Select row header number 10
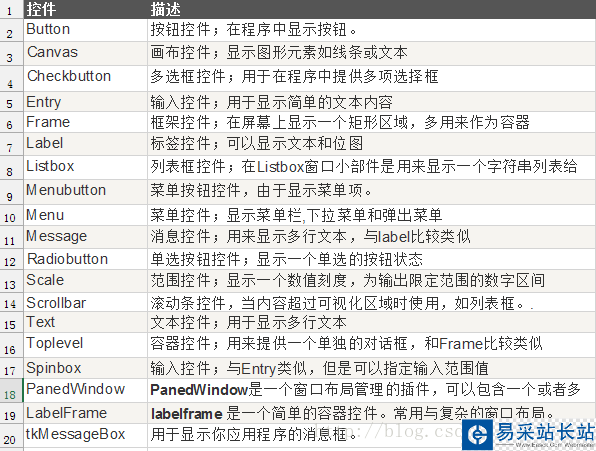Viewport: 596px width, 451px height. click(x=11, y=215)
